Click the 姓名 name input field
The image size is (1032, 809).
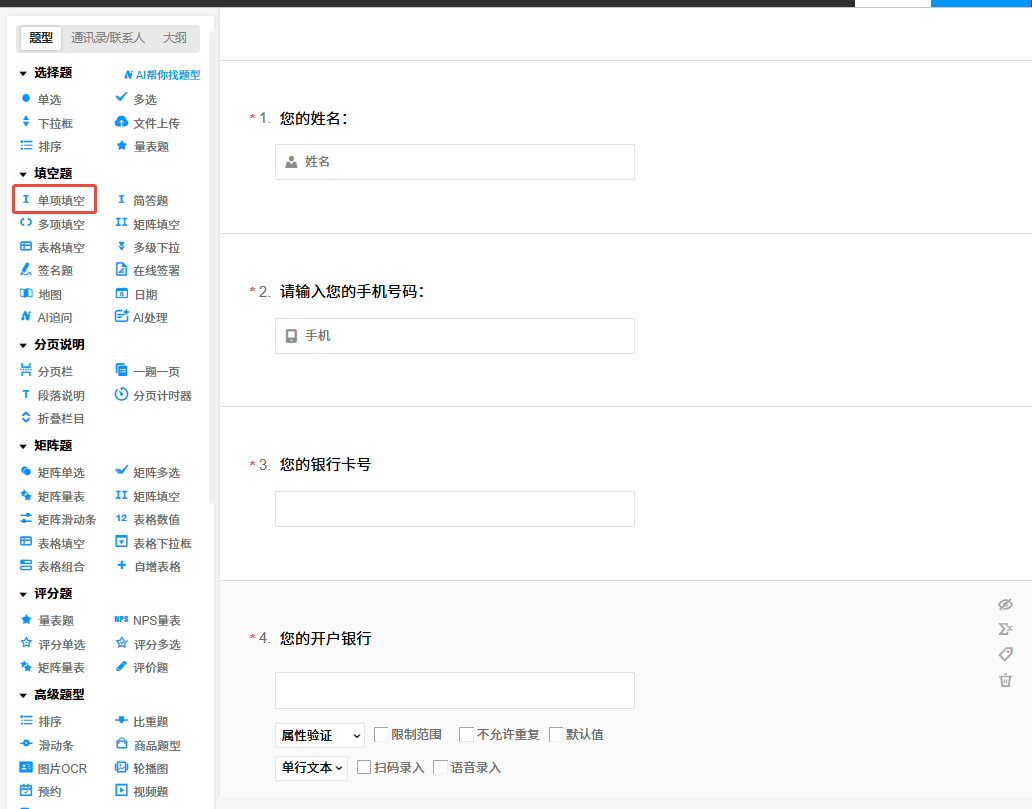coord(455,162)
